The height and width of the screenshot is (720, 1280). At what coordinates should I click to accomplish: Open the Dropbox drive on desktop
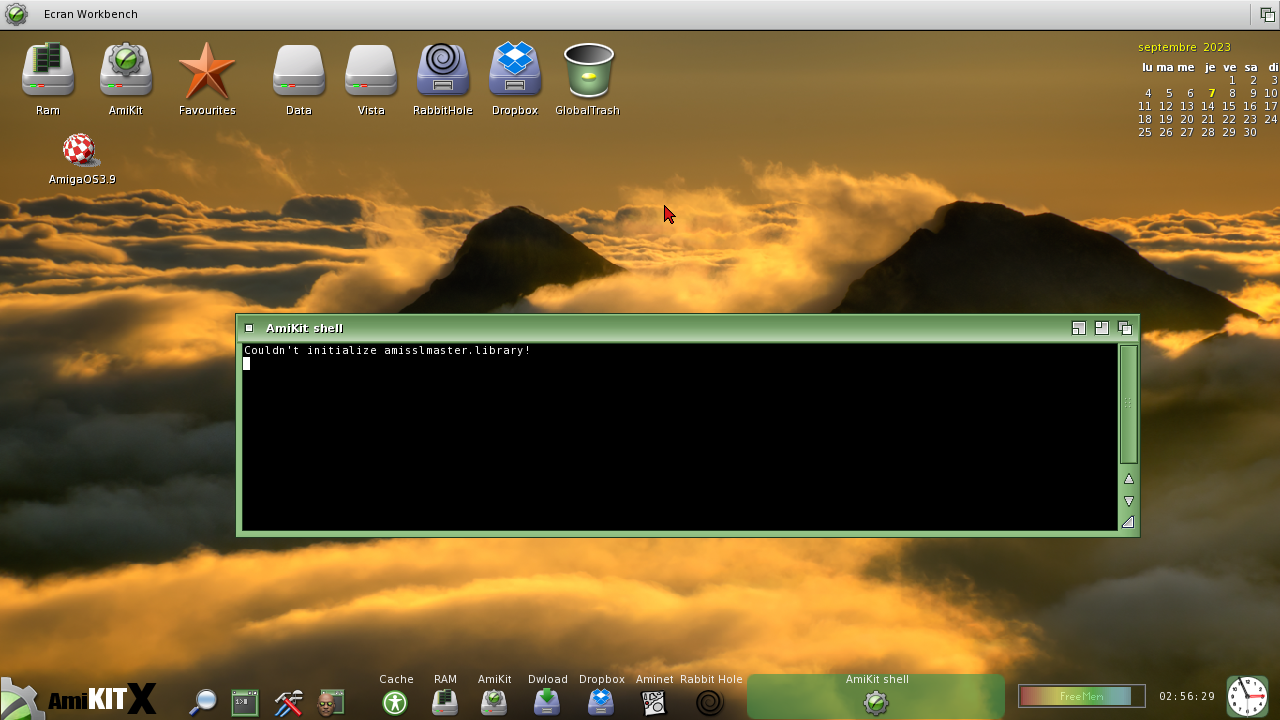click(515, 70)
